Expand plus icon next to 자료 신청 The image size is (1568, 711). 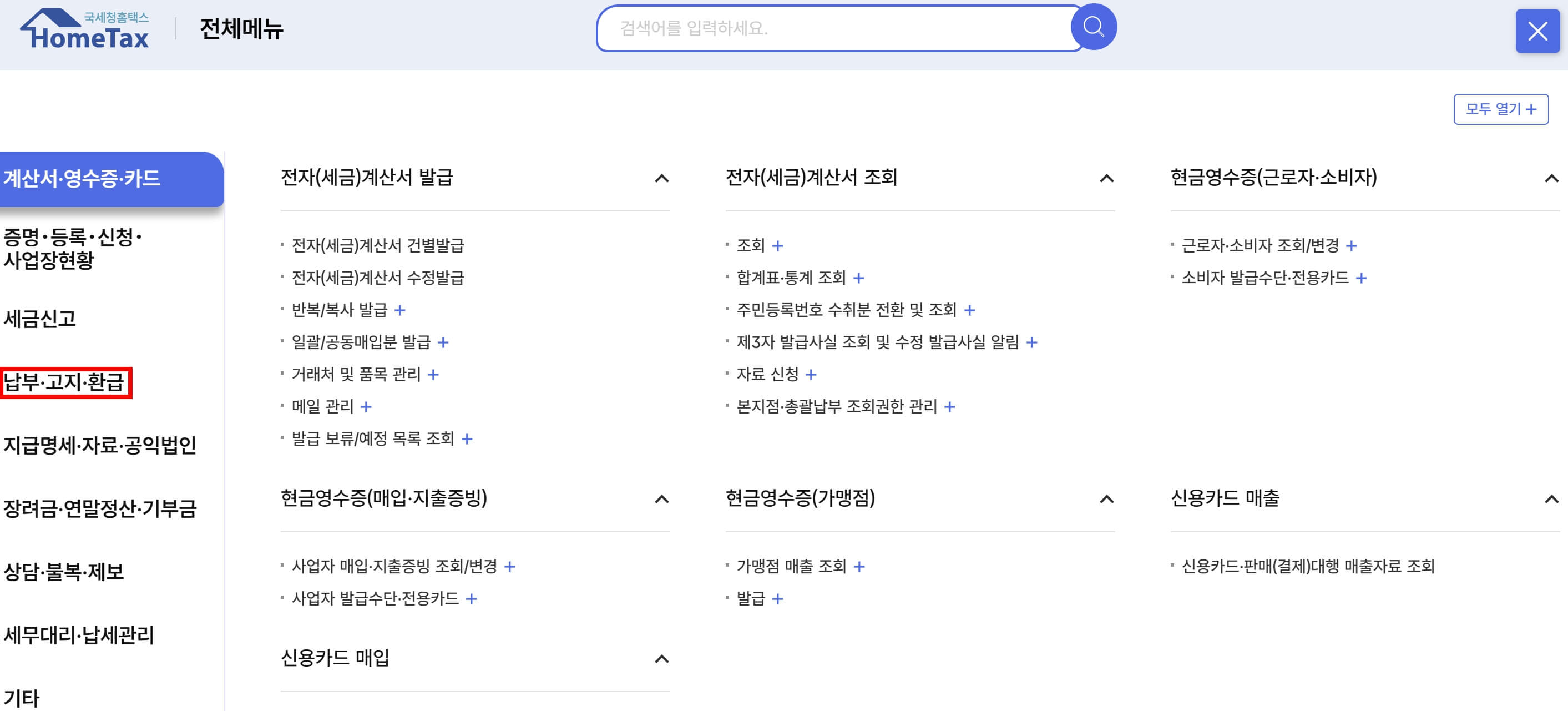(x=811, y=374)
